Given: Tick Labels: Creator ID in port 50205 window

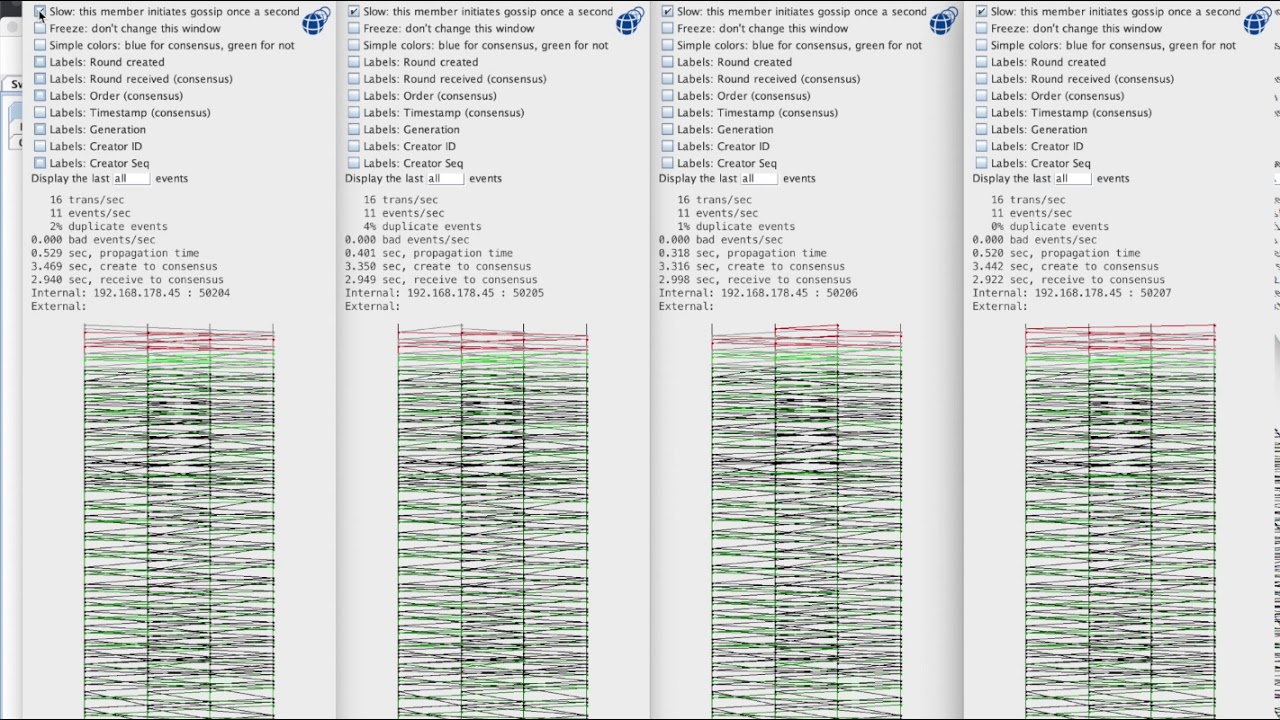Looking at the screenshot, I should (354, 147).
